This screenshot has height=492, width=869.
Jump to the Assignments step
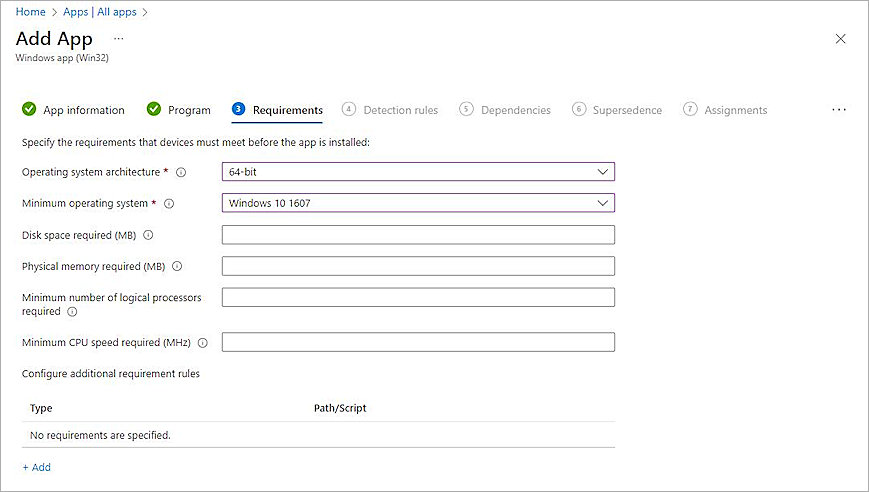[725, 110]
